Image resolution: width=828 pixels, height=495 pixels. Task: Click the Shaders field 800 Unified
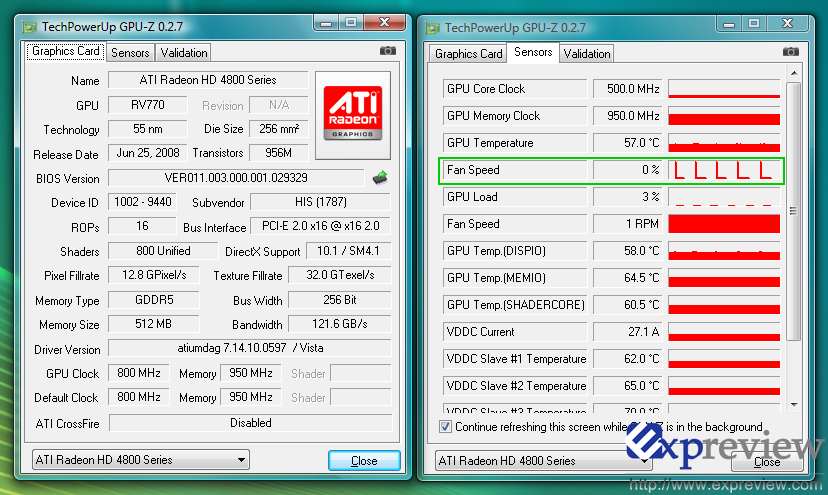point(163,250)
